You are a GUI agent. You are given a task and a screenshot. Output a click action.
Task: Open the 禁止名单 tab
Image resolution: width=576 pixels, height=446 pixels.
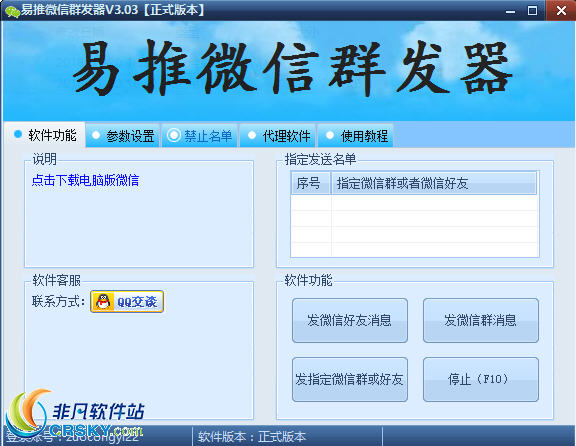click(200, 136)
